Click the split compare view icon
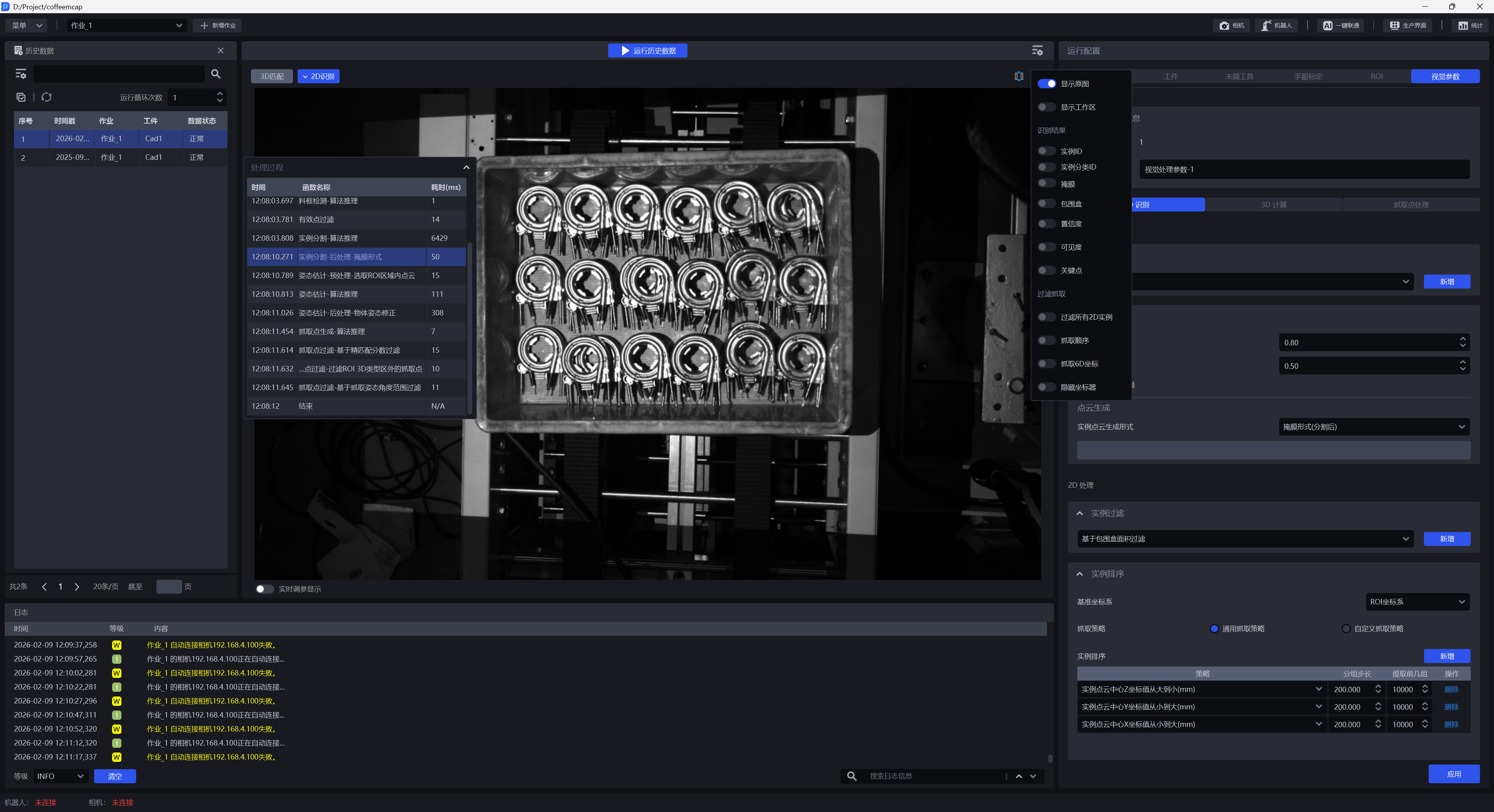 tap(1019, 77)
